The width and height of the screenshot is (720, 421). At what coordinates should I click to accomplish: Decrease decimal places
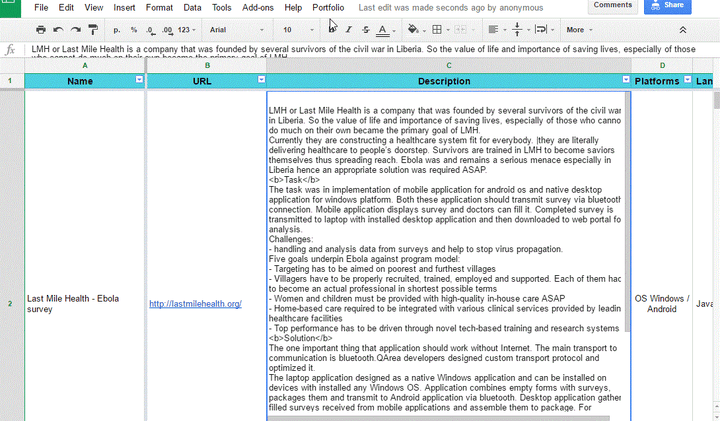[151, 30]
